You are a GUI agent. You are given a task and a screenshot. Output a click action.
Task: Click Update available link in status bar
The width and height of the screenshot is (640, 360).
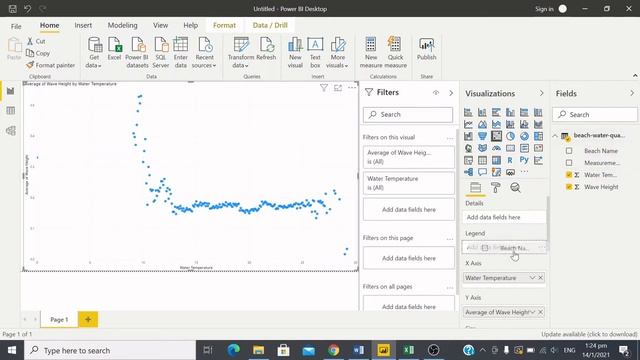(x=589, y=334)
